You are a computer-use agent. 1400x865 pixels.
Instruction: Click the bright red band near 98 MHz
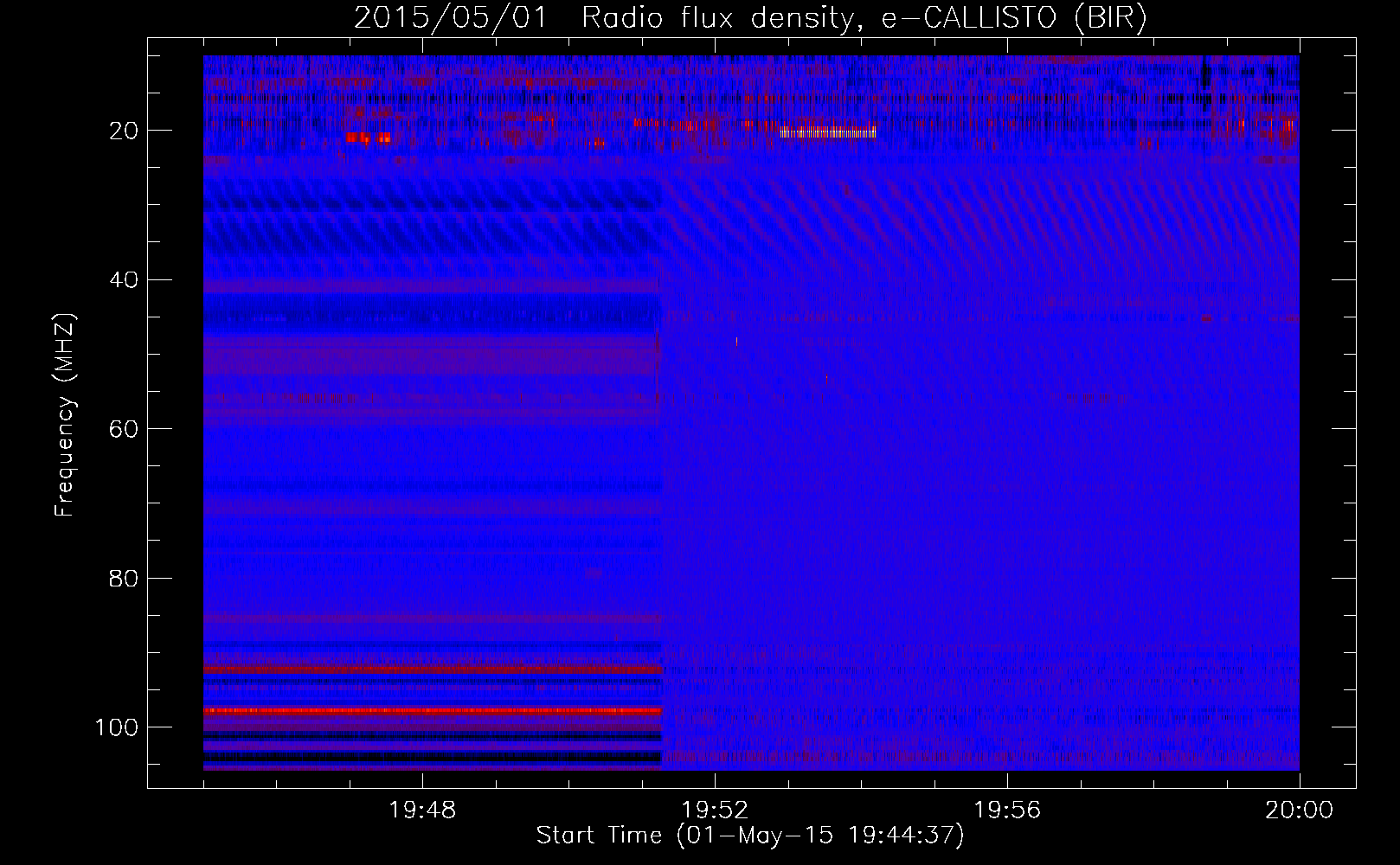(x=433, y=711)
